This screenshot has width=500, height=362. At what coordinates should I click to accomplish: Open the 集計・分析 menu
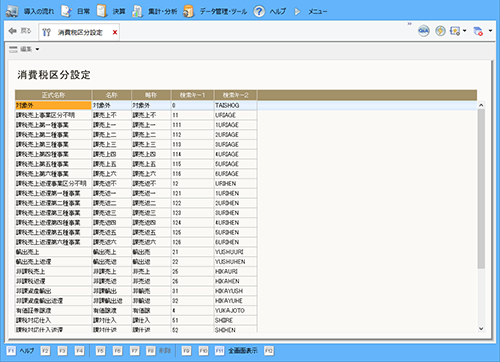tap(154, 11)
